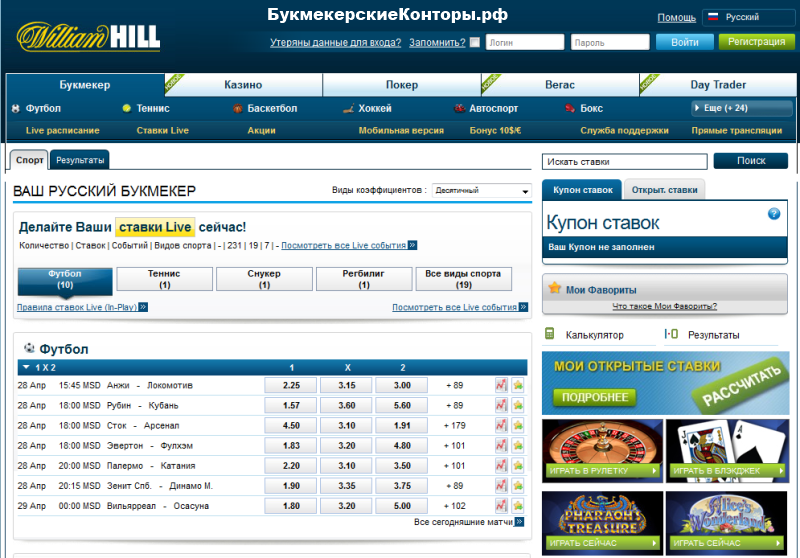Click the Помощь link
The image size is (800, 558).
pos(676,17)
